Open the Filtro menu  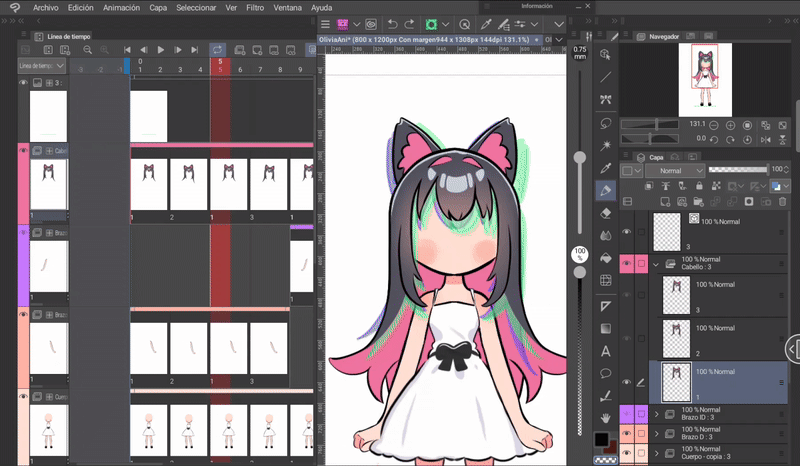pyautogui.click(x=255, y=8)
